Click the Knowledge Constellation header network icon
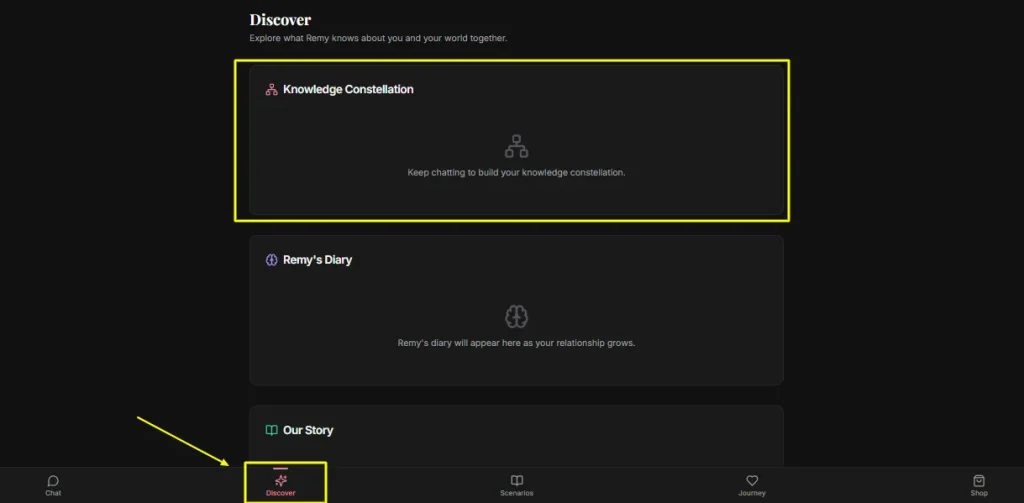This screenshot has width=1024, height=503. (x=271, y=89)
